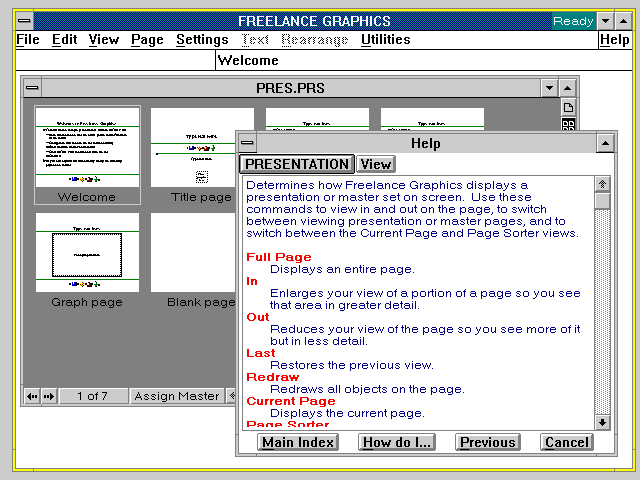
Task: Open Freelance Graphics control menu box
Action: pos(24,20)
